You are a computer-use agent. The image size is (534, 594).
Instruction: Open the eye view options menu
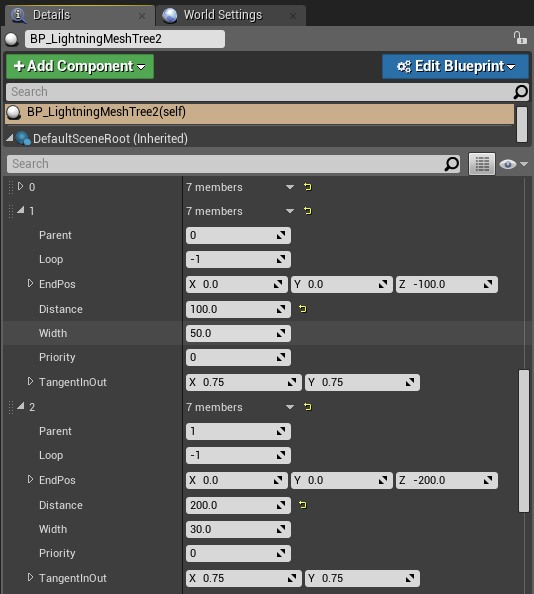tap(513, 164)
